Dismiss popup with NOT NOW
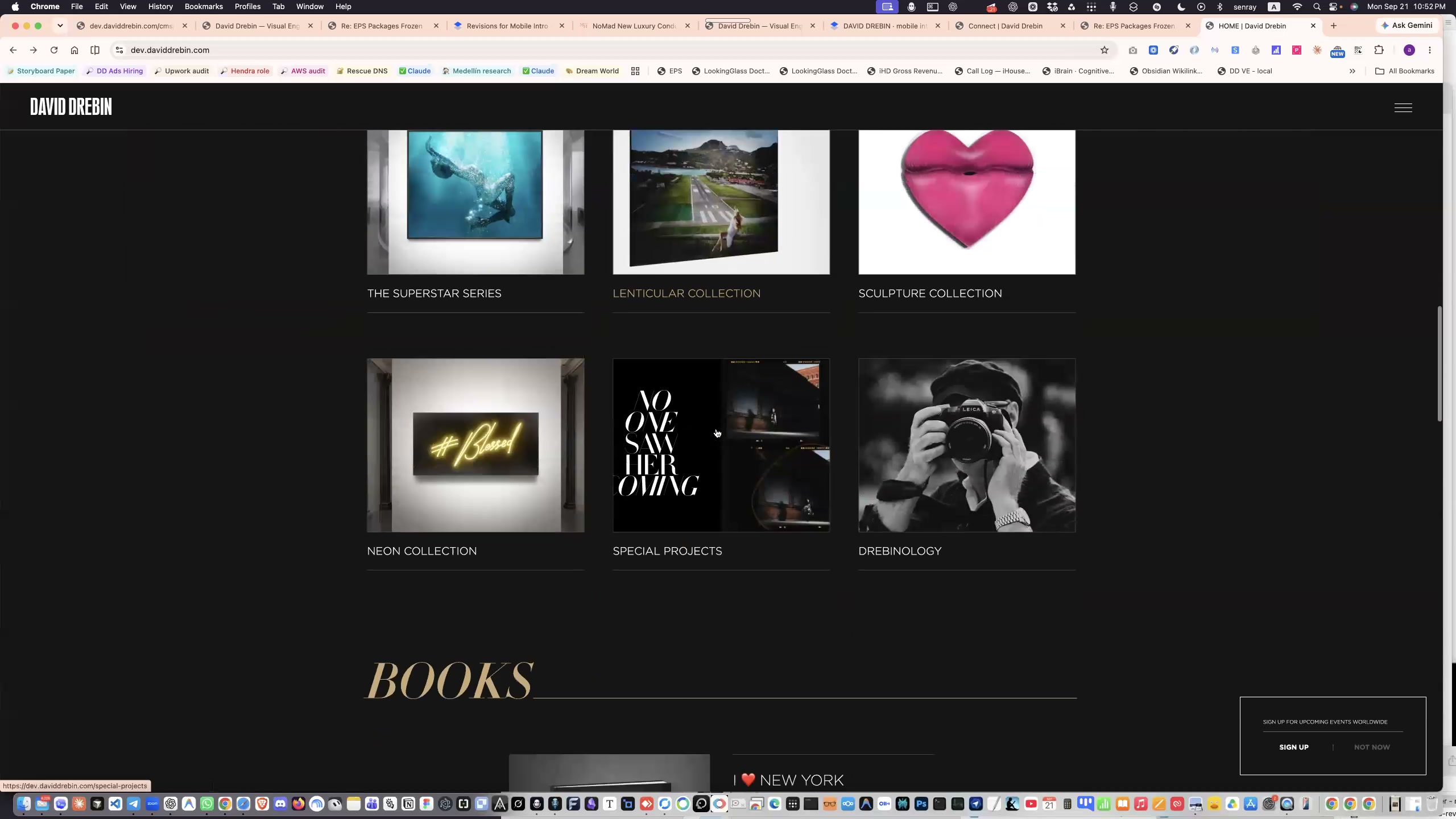Viewport: 1456px width, 819px height. point(1372,747)
